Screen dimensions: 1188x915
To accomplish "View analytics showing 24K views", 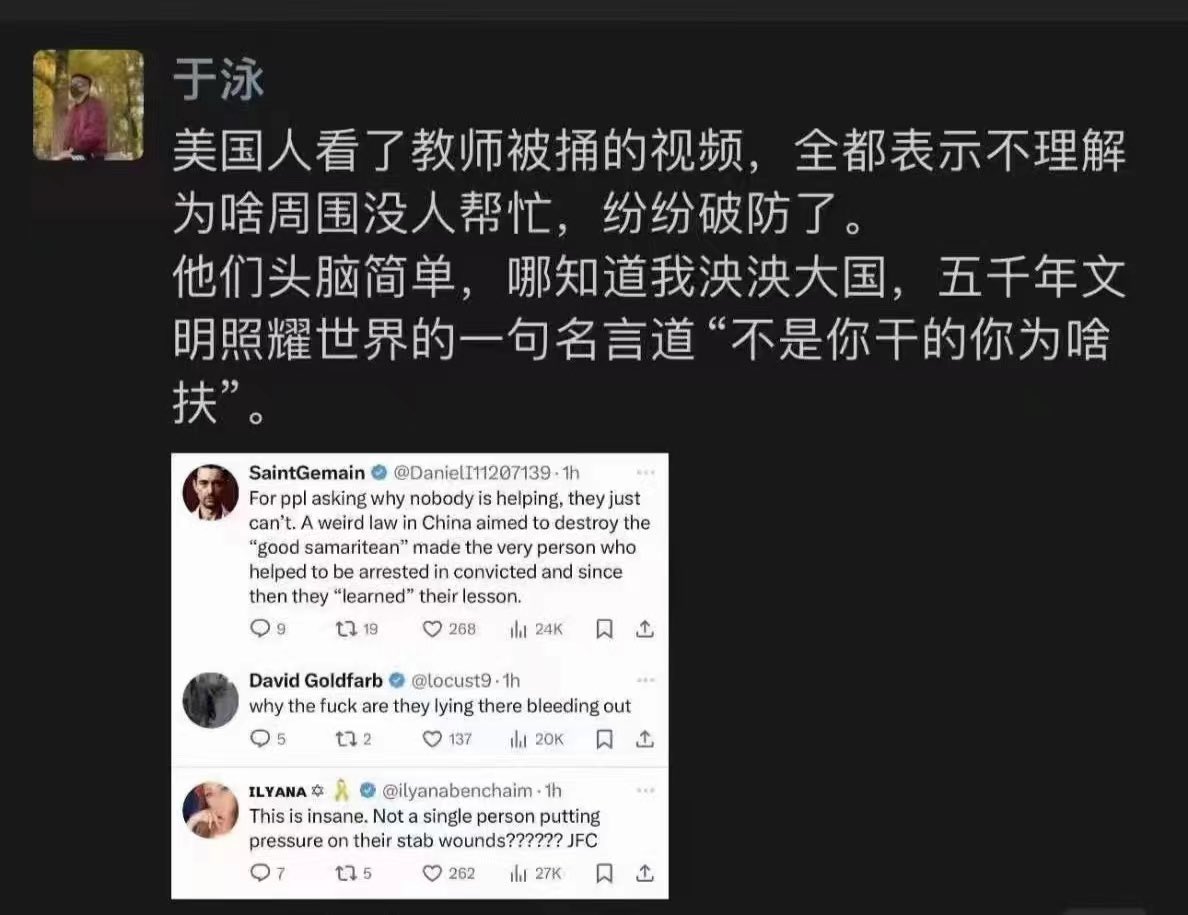I will click(x=536, y=629).
